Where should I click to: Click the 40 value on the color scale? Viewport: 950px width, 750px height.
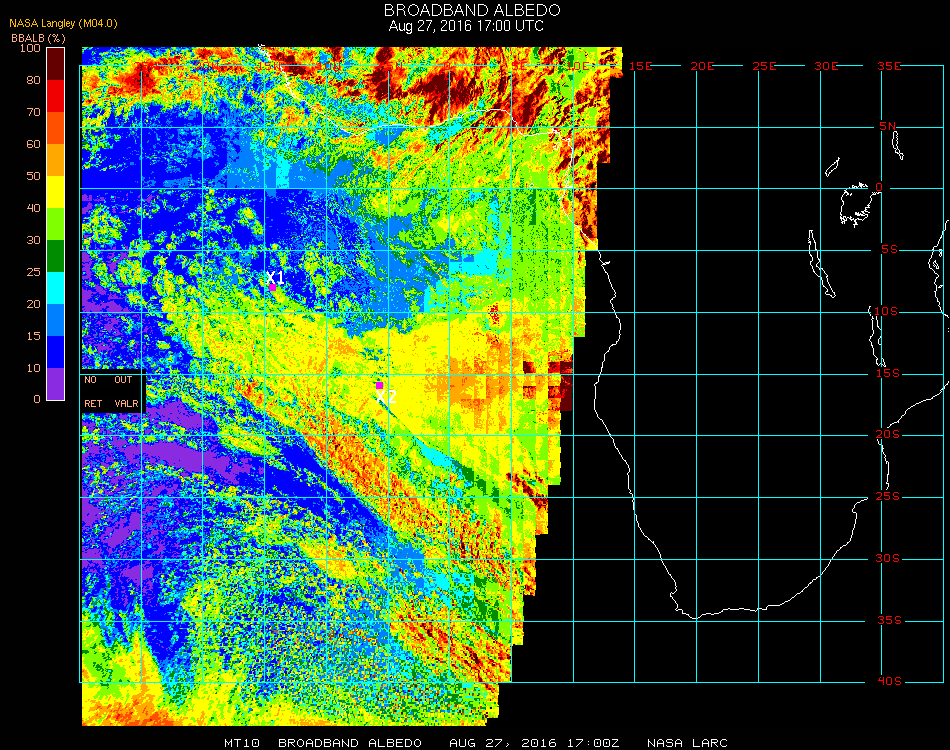33,208
